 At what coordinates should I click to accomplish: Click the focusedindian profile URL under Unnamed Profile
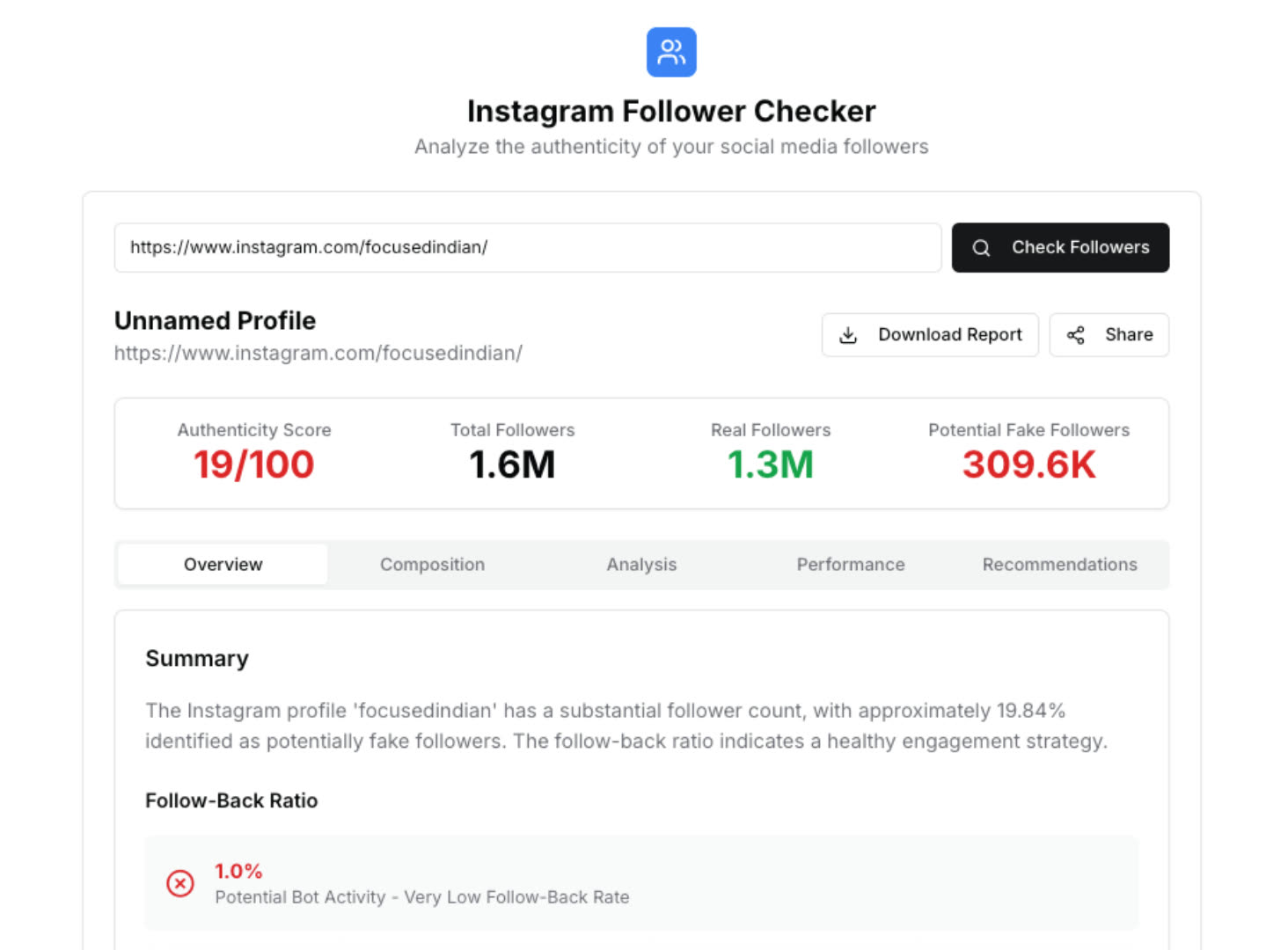[x=318, y=354]
